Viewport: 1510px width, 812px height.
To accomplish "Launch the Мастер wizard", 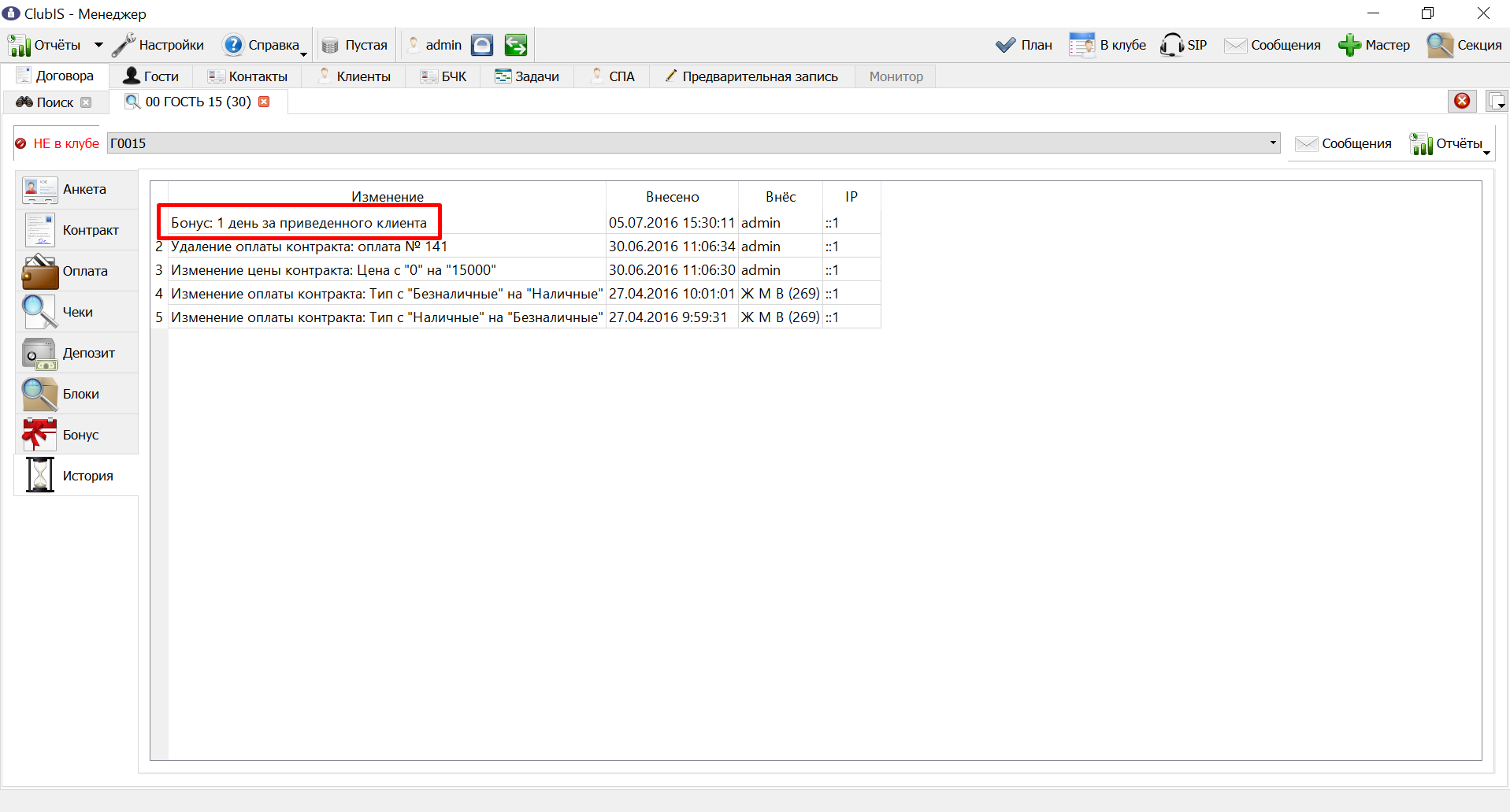I will tap(1374, 45).
